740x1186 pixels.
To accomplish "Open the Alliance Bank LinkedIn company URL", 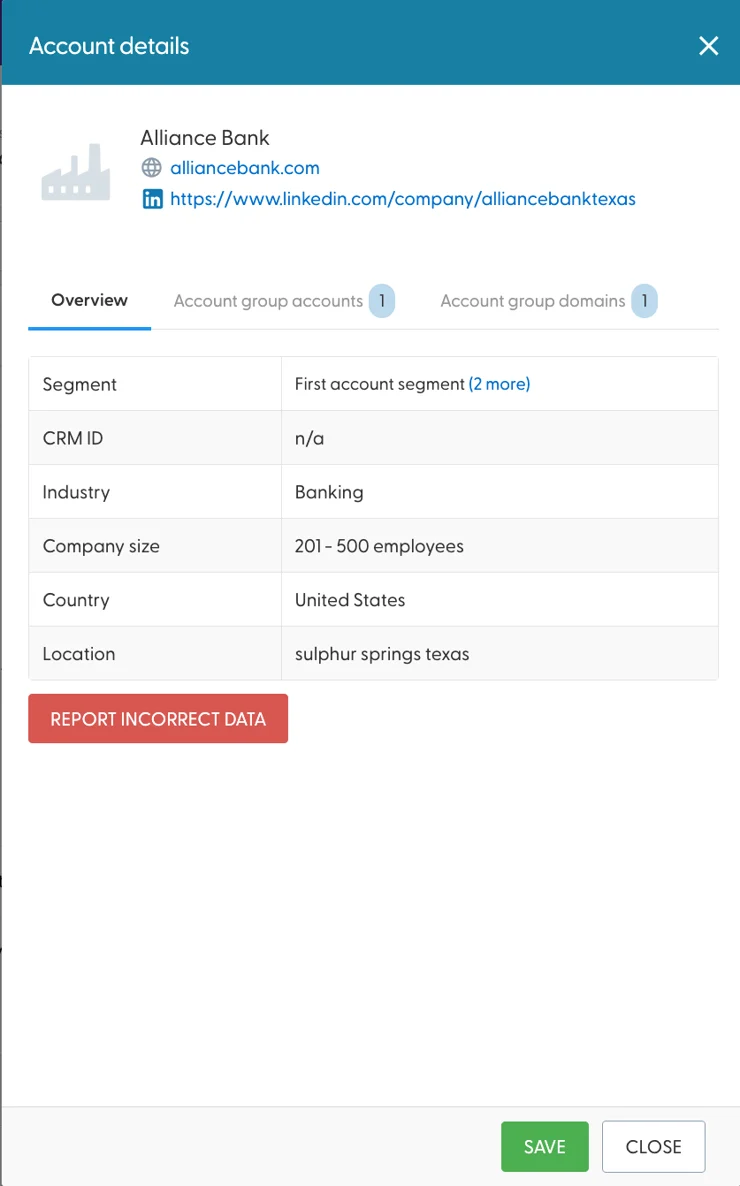I will 403,199.
